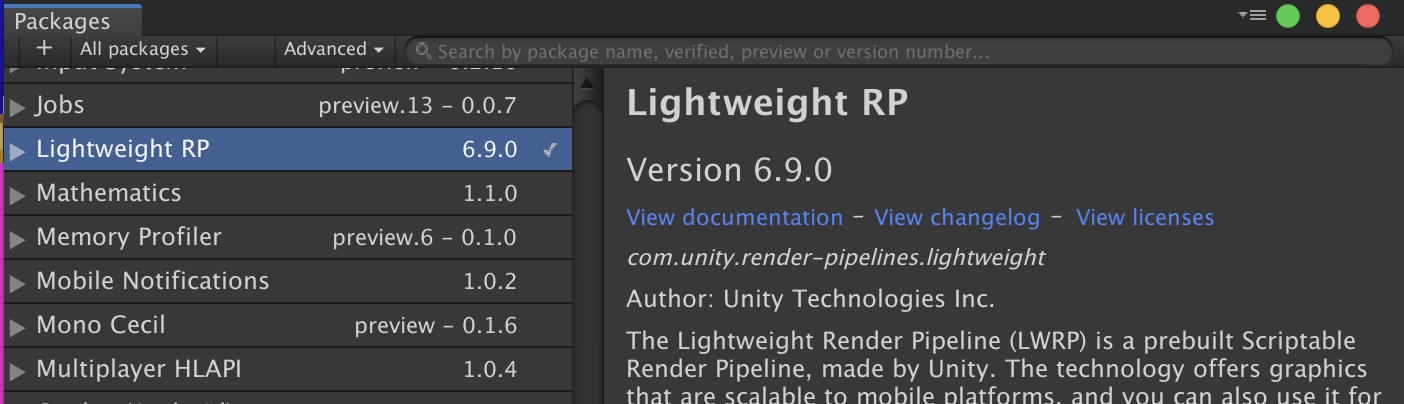This screenshot has width=1404, height=404.
Task: Click the plus icon to add package
Action: 43,48
